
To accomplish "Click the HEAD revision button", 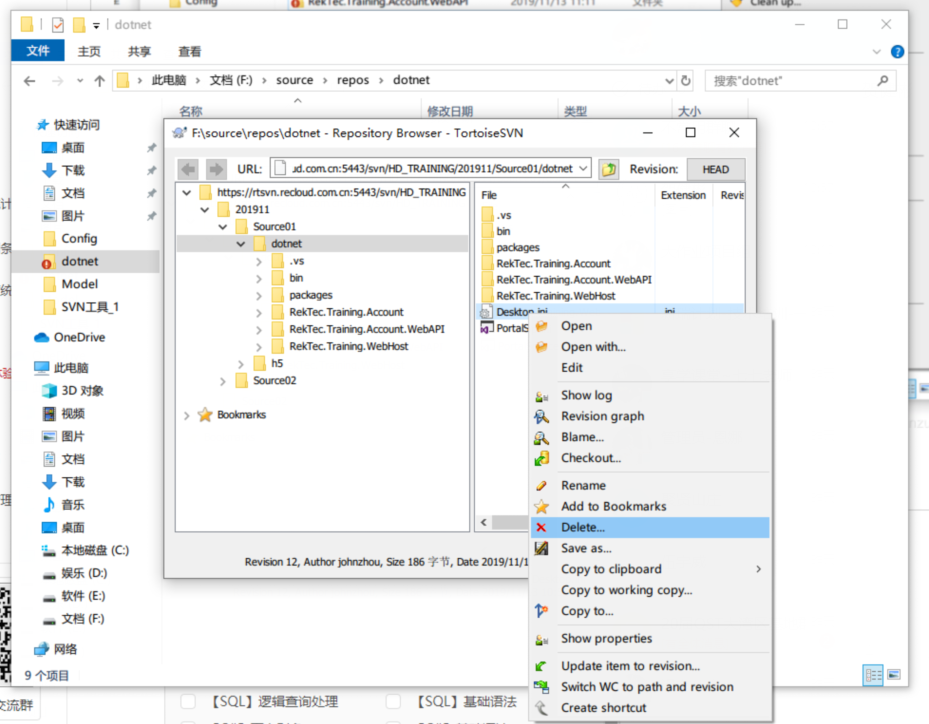I will [716, 169].
